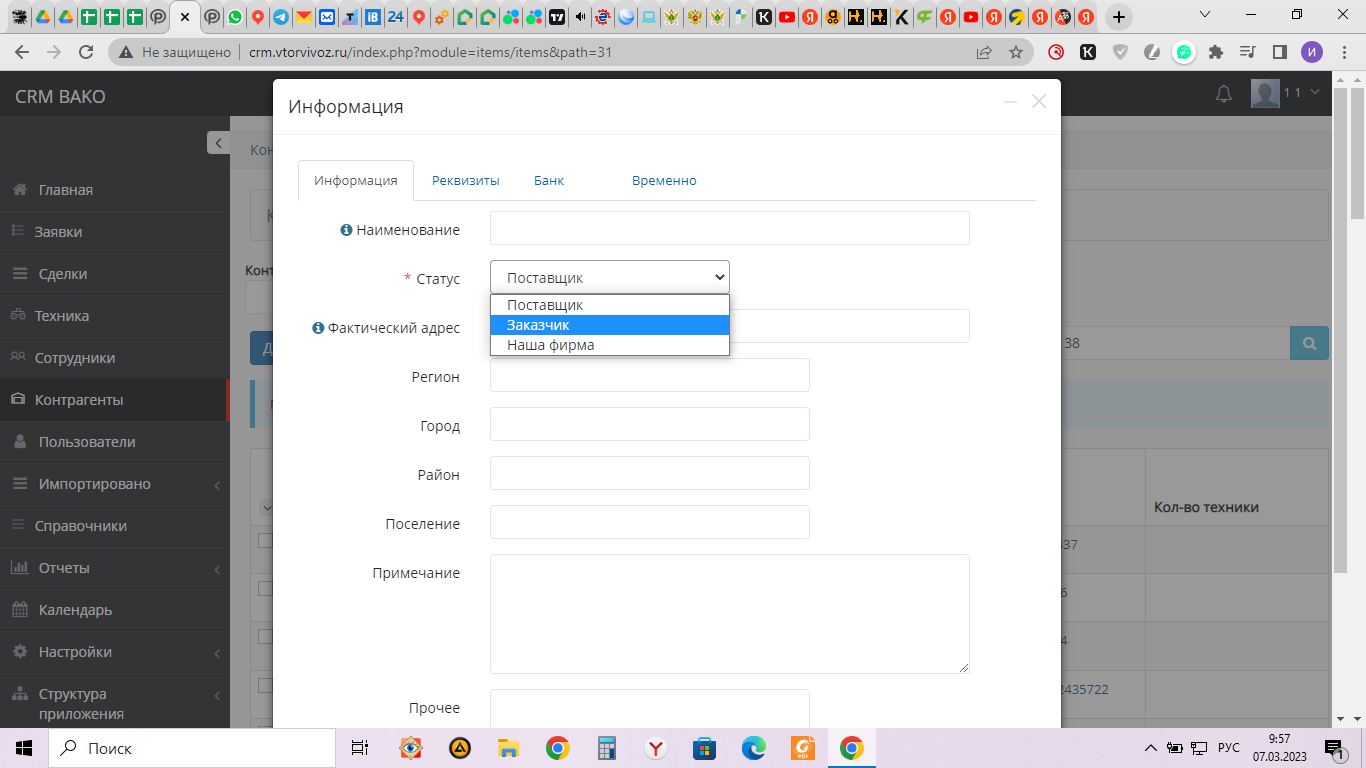Collapse the sidebar with the arrow button
This screenshot has height=768, width=1366.
click(x=219, y=143)
